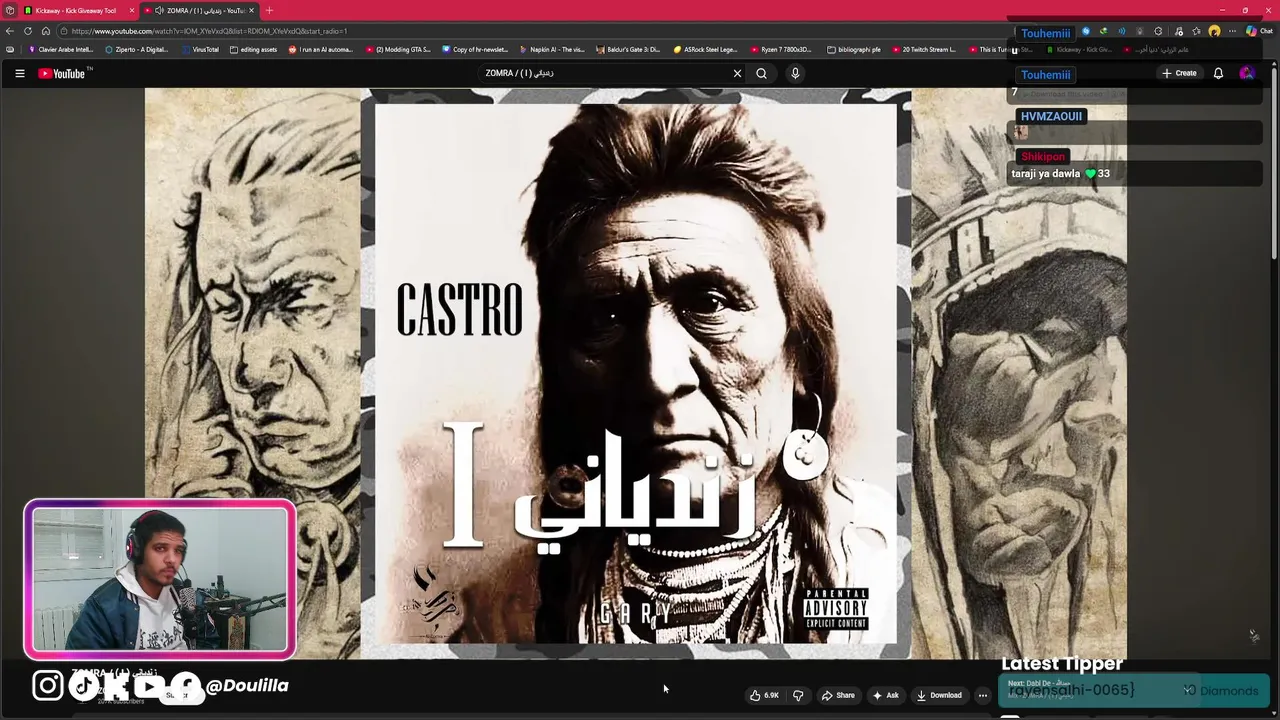Reload the current page
The image size is (1280, 720).
[x=28, y=31]
